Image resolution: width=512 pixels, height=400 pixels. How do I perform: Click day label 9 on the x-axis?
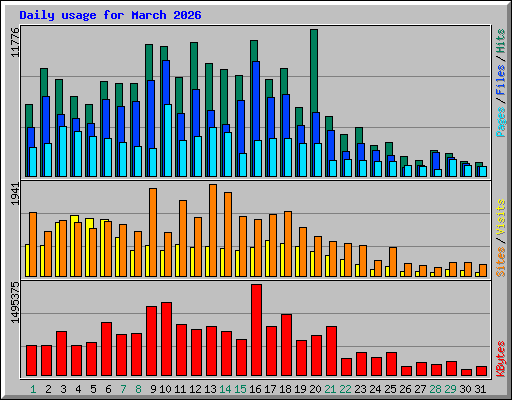153,389
